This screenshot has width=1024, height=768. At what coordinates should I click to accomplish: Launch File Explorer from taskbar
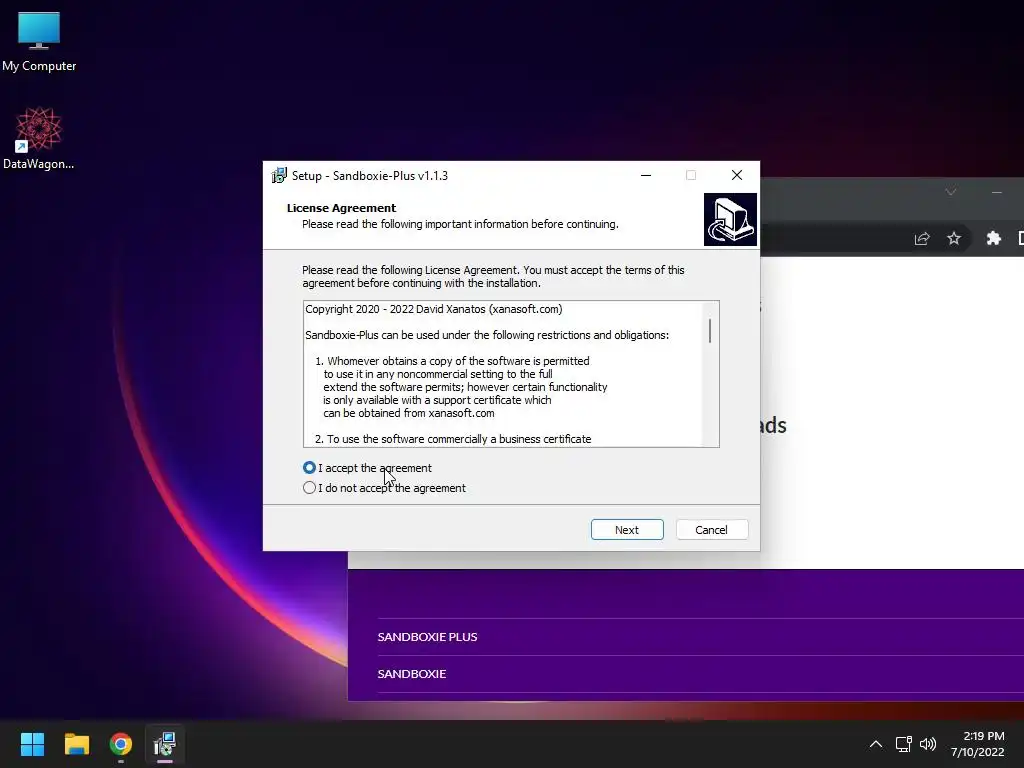coord(76,744)
